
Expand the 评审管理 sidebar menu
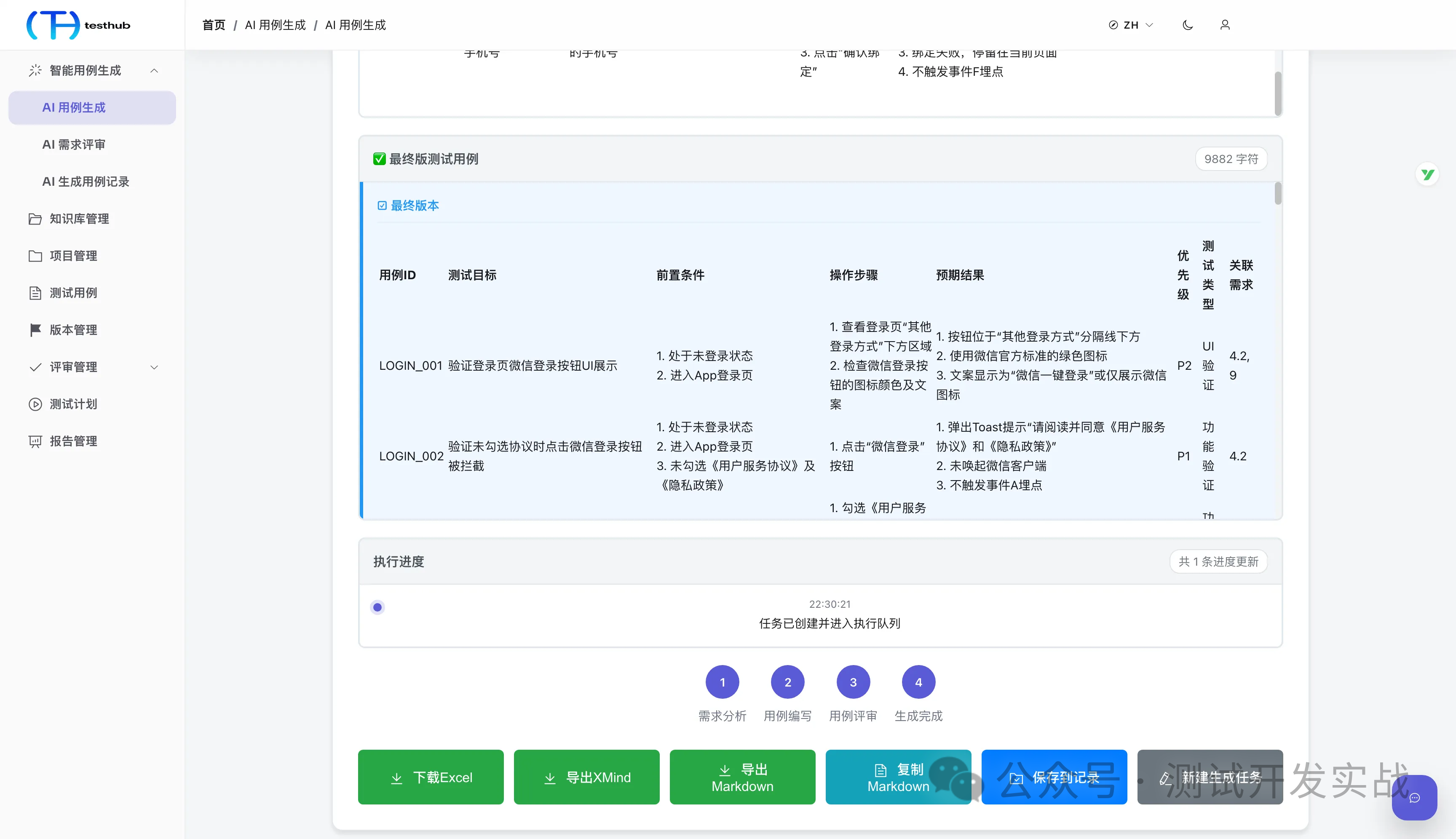click(x=92, y=366)
